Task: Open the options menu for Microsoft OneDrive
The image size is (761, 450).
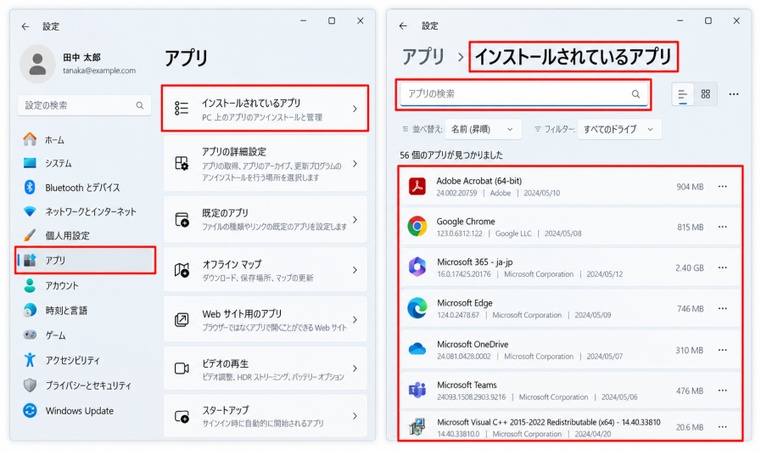Action: [723, 350]
